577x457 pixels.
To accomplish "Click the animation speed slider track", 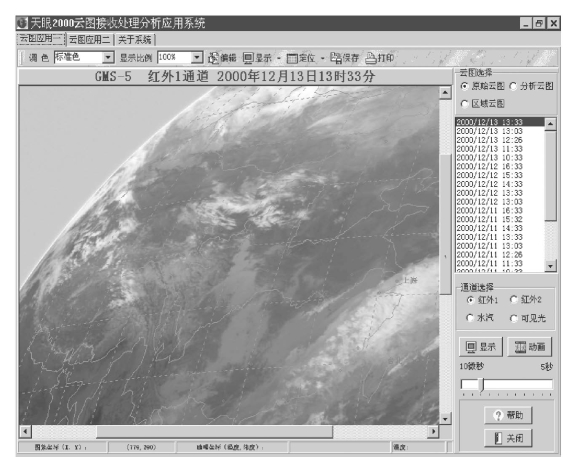I will 507,385.
